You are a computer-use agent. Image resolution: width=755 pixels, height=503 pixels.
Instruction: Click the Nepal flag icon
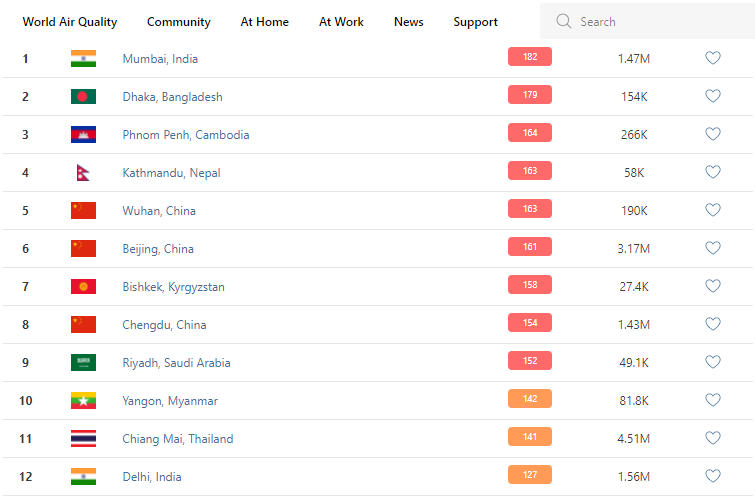click(x=83, y=173)
